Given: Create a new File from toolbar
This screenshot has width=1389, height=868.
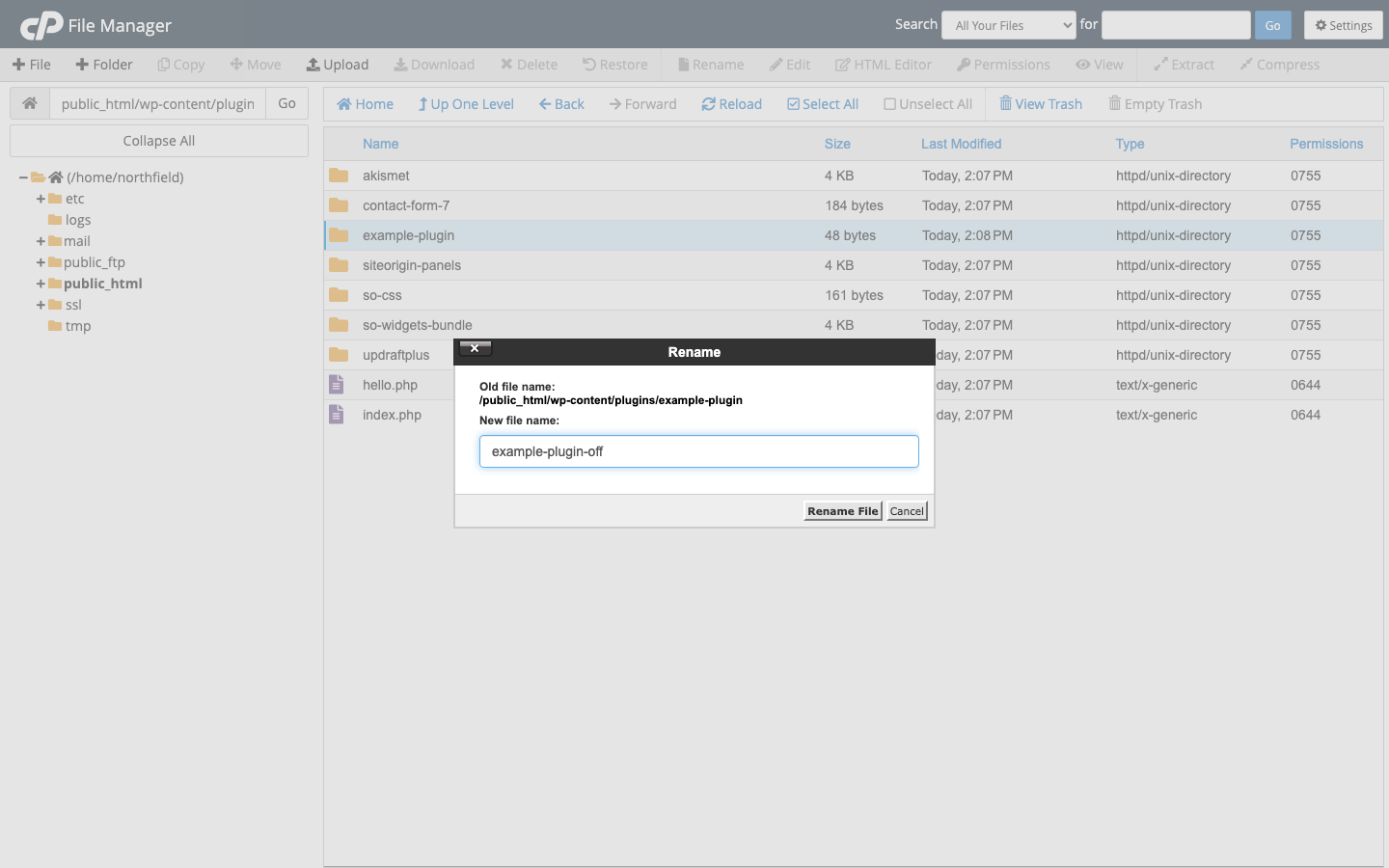Looking at the screenshot, I should pos(32,65).
